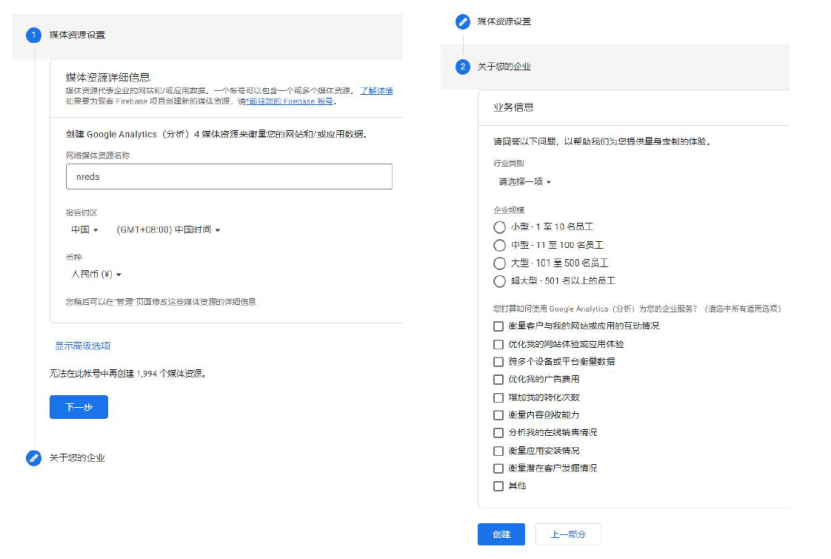The width and height of the screenshot is (831, 559).
Task: Click the 媒体资源详细信息 heading
Action: 108,77
